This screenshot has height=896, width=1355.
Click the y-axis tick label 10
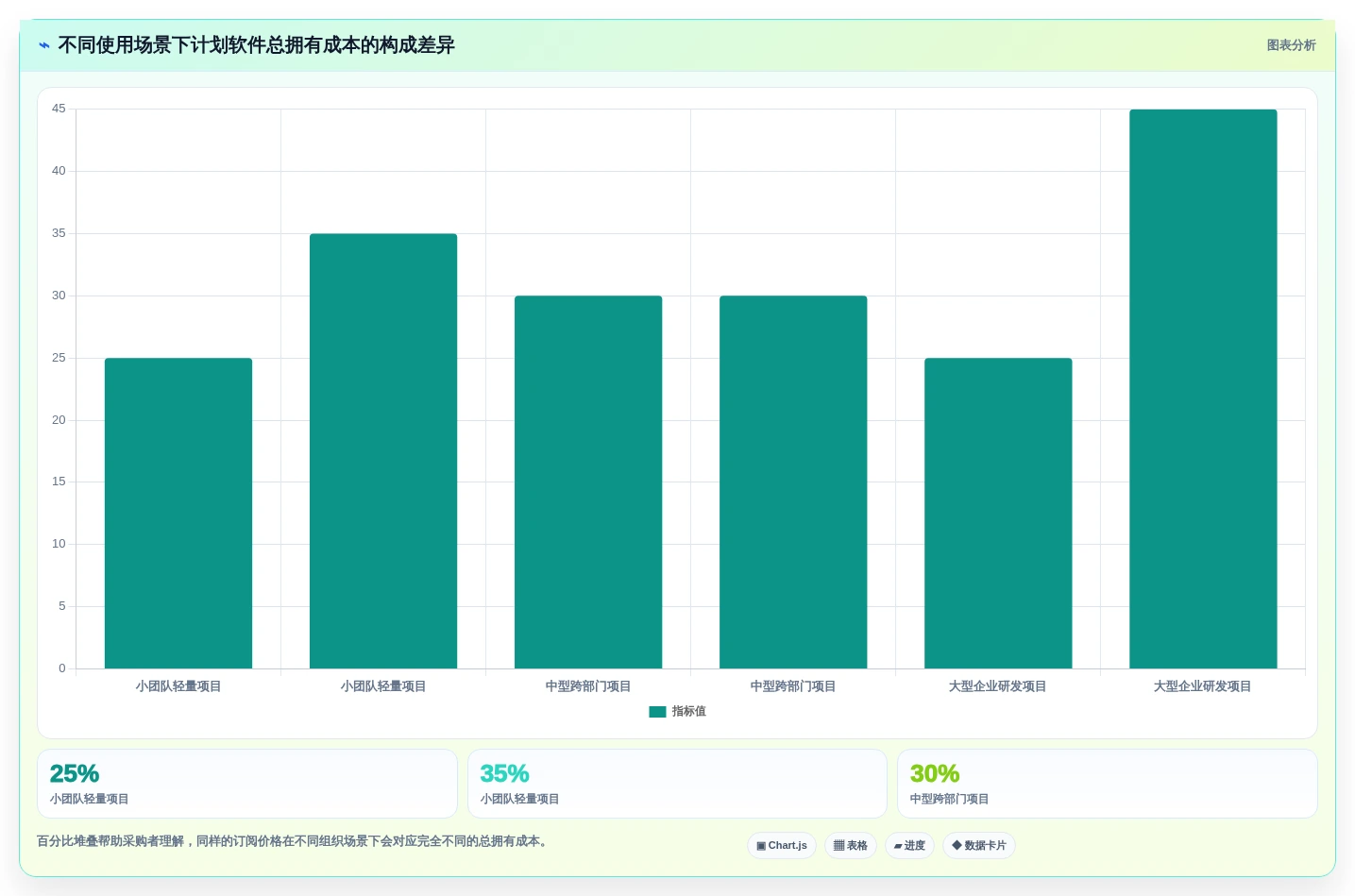click(59, 544)
